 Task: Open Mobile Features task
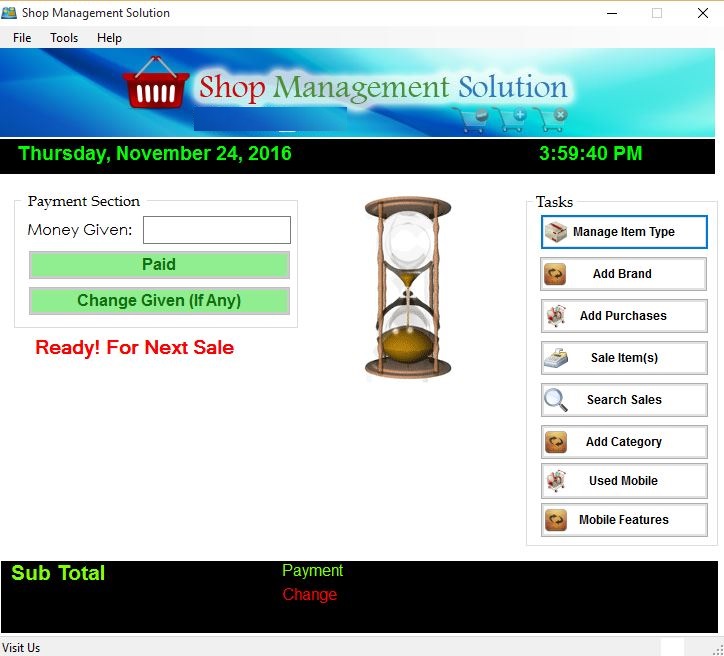coord(624,520)
